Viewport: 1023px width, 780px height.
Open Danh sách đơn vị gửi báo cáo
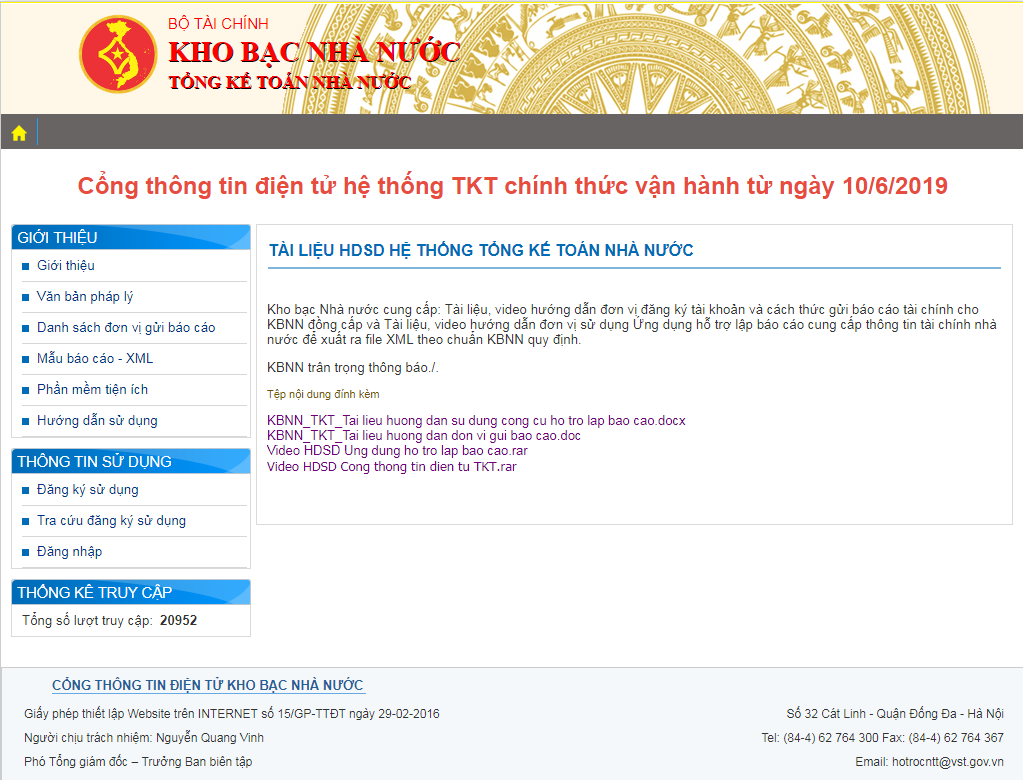coord(126,327)
